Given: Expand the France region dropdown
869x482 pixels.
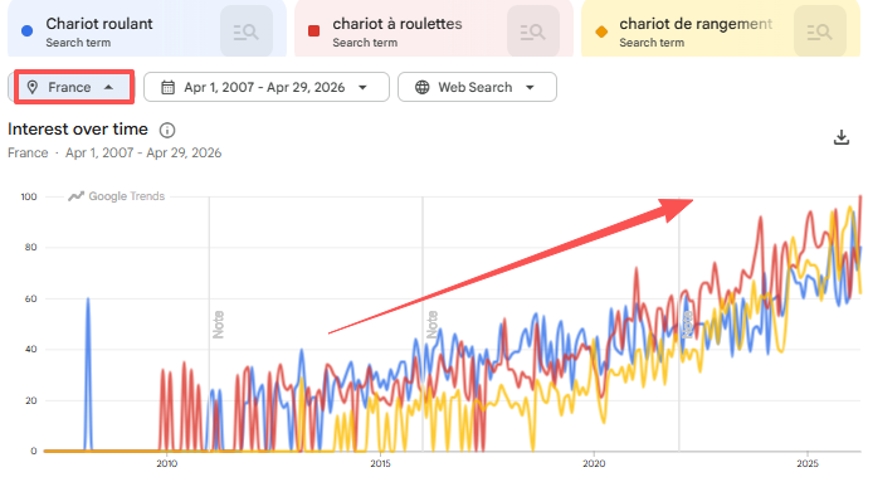Looking at the screenshot, I should 73,87.
